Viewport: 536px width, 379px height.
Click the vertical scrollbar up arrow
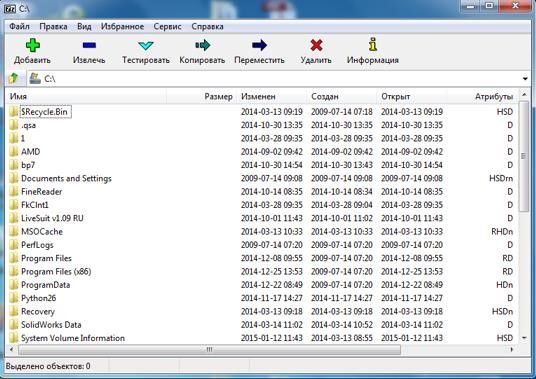pos(524,94)
